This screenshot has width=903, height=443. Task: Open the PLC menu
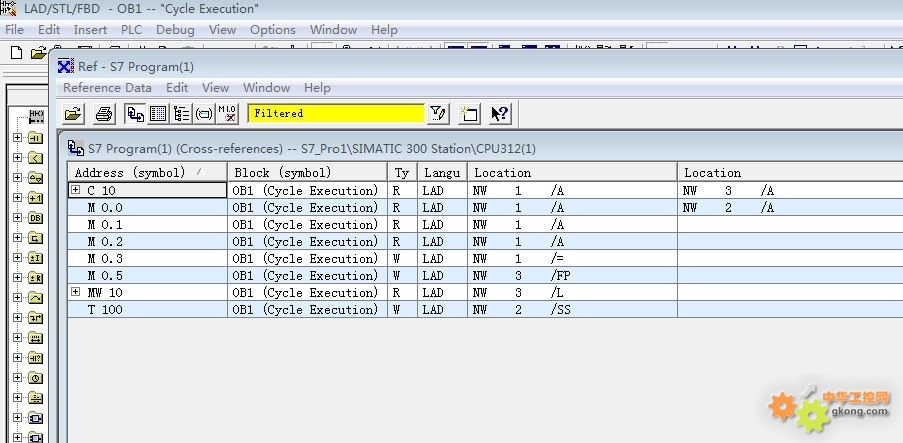tap(131, 30)
